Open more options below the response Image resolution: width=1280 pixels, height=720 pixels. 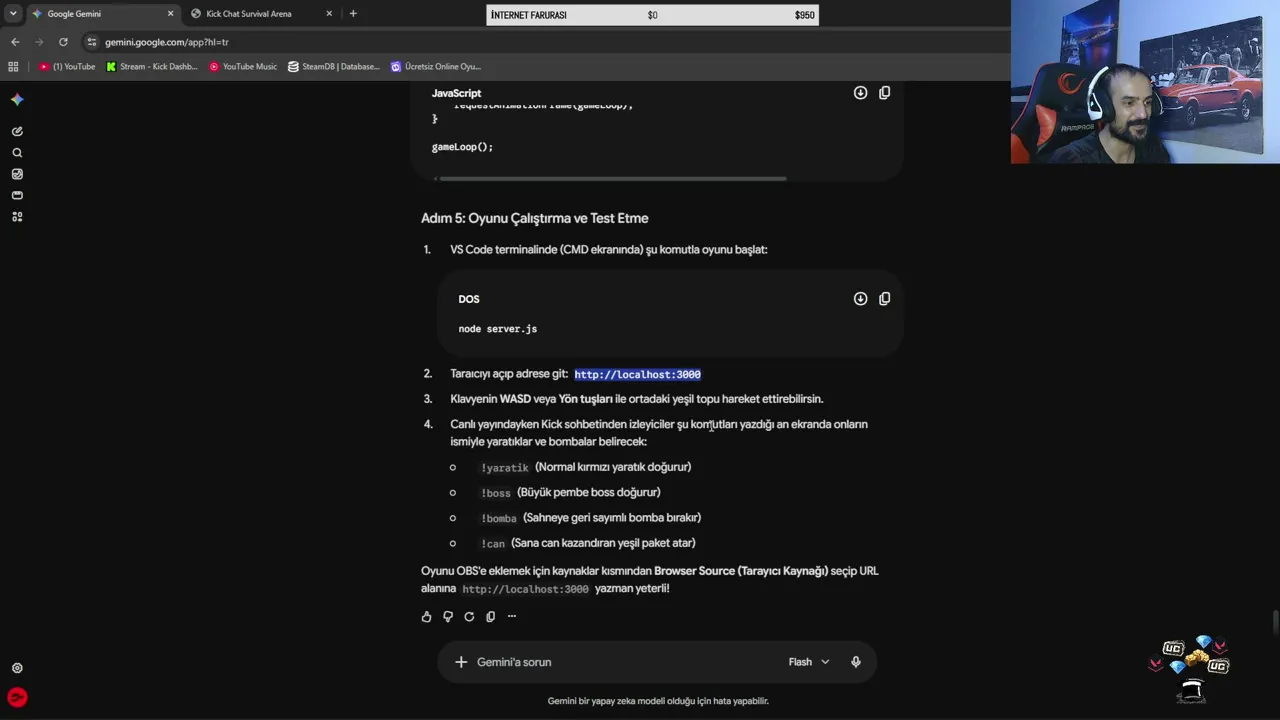click(512, 617)
